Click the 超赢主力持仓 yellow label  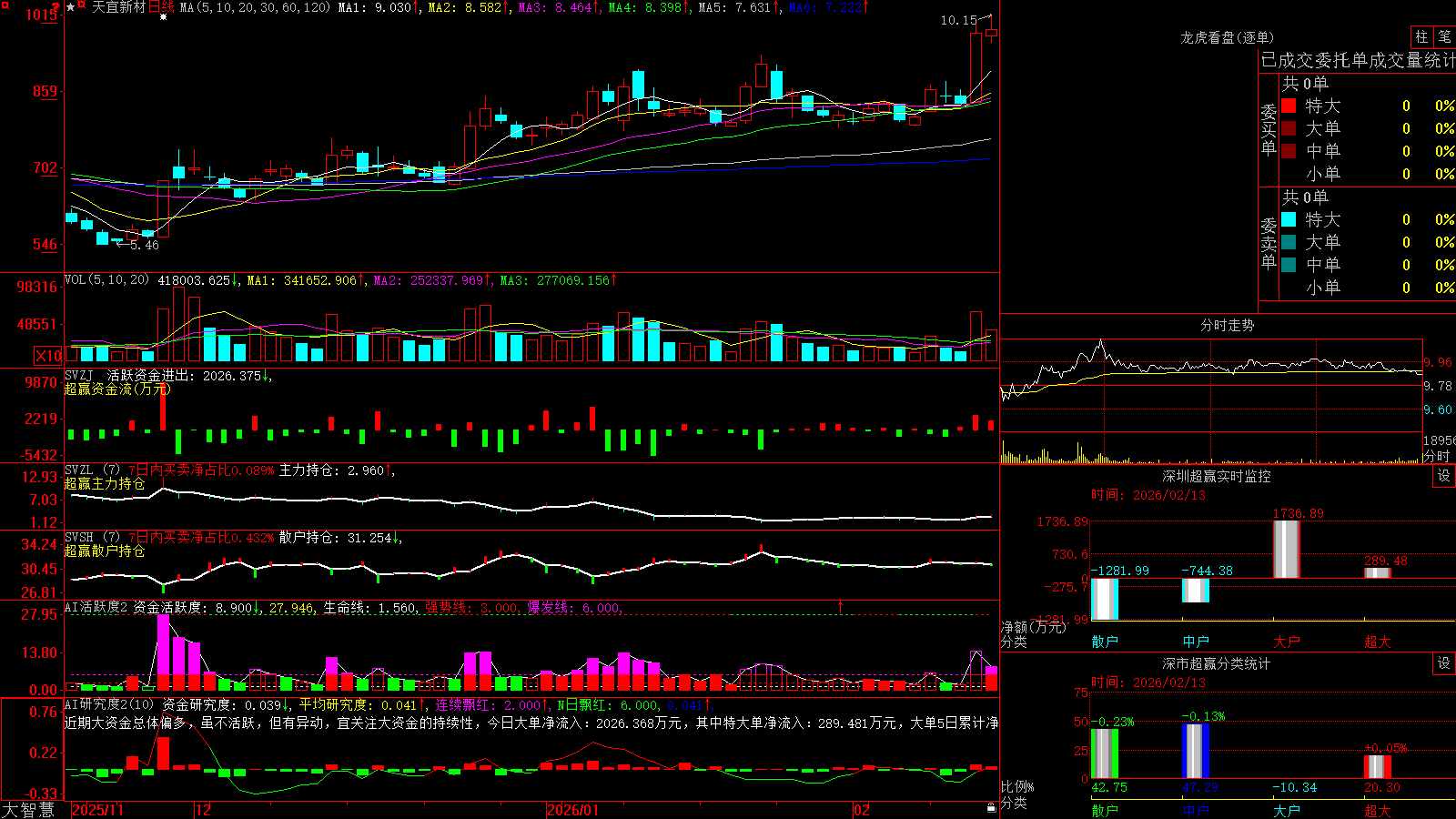click(105, 483)
